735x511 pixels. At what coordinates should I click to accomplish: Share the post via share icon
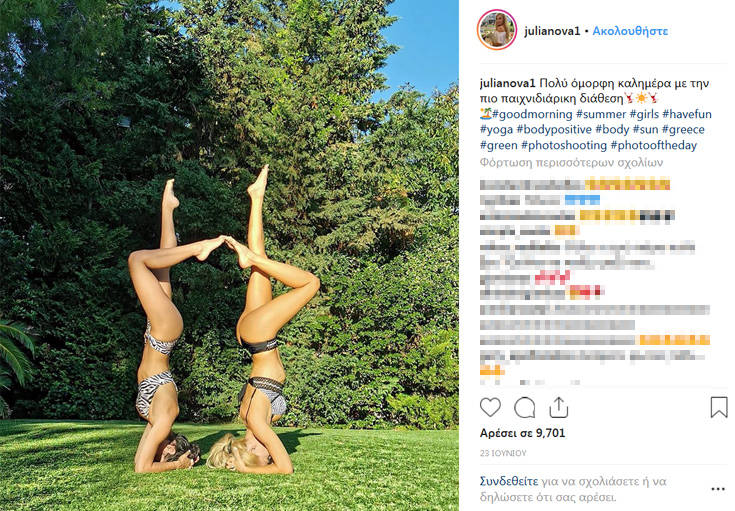tap(558, 407)
